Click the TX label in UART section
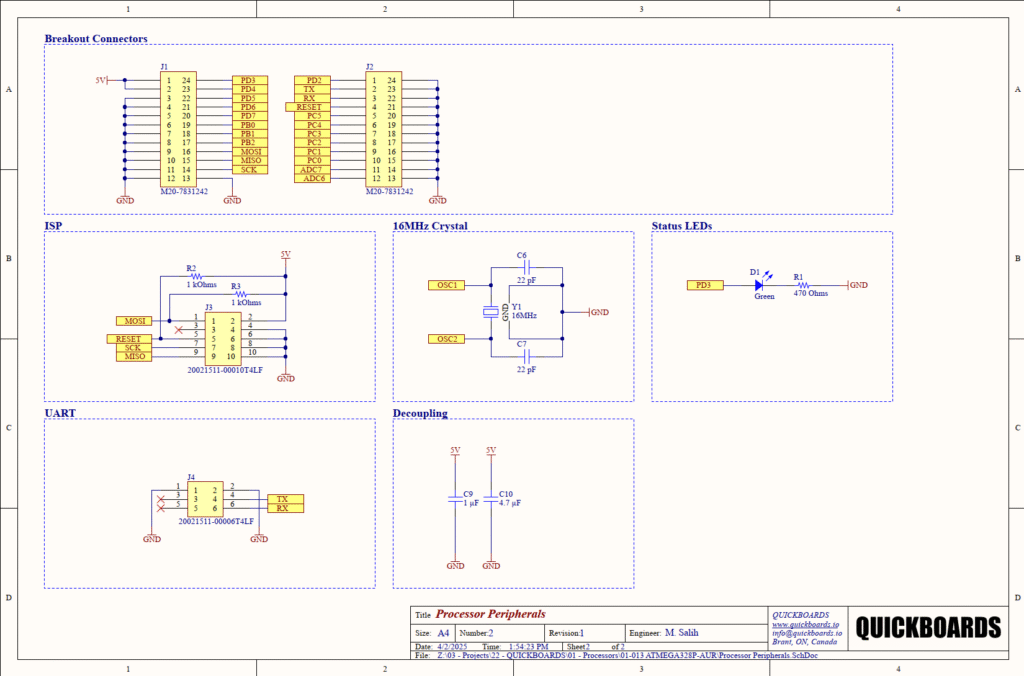Image resolution: width=1024 pixels, height=676 pixels. pos(283,498)
